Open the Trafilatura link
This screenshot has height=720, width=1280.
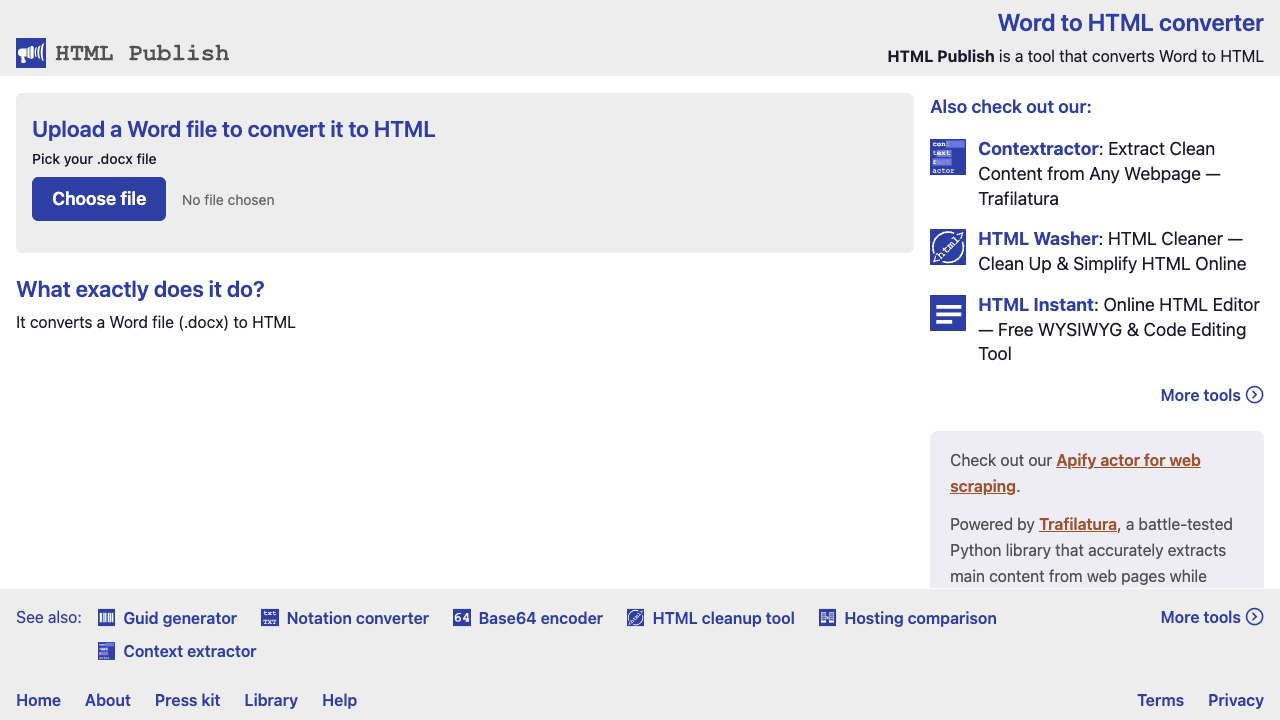pyautogui.click(x=1077, y=525)
